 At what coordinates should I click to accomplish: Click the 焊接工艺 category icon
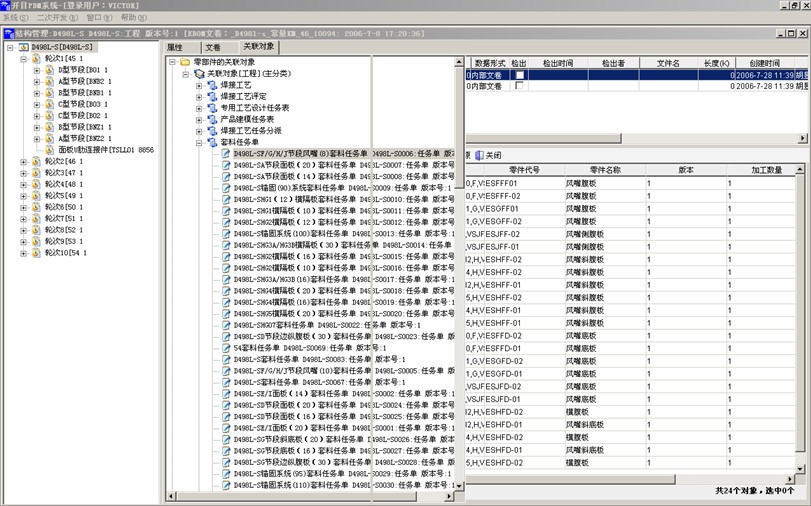(212, 85)
